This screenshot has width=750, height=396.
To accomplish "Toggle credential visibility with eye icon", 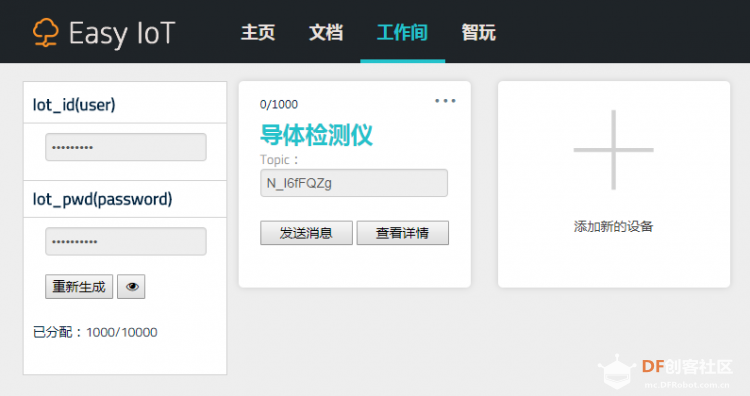I will (x=131, y=286).
